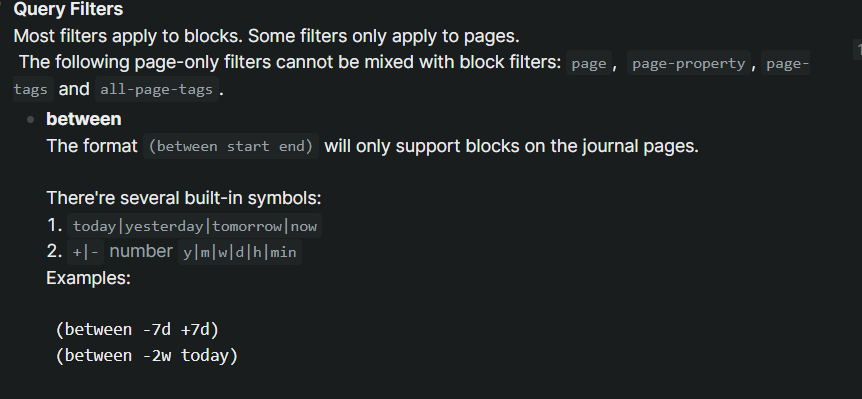Click the bold between block title

84,119
